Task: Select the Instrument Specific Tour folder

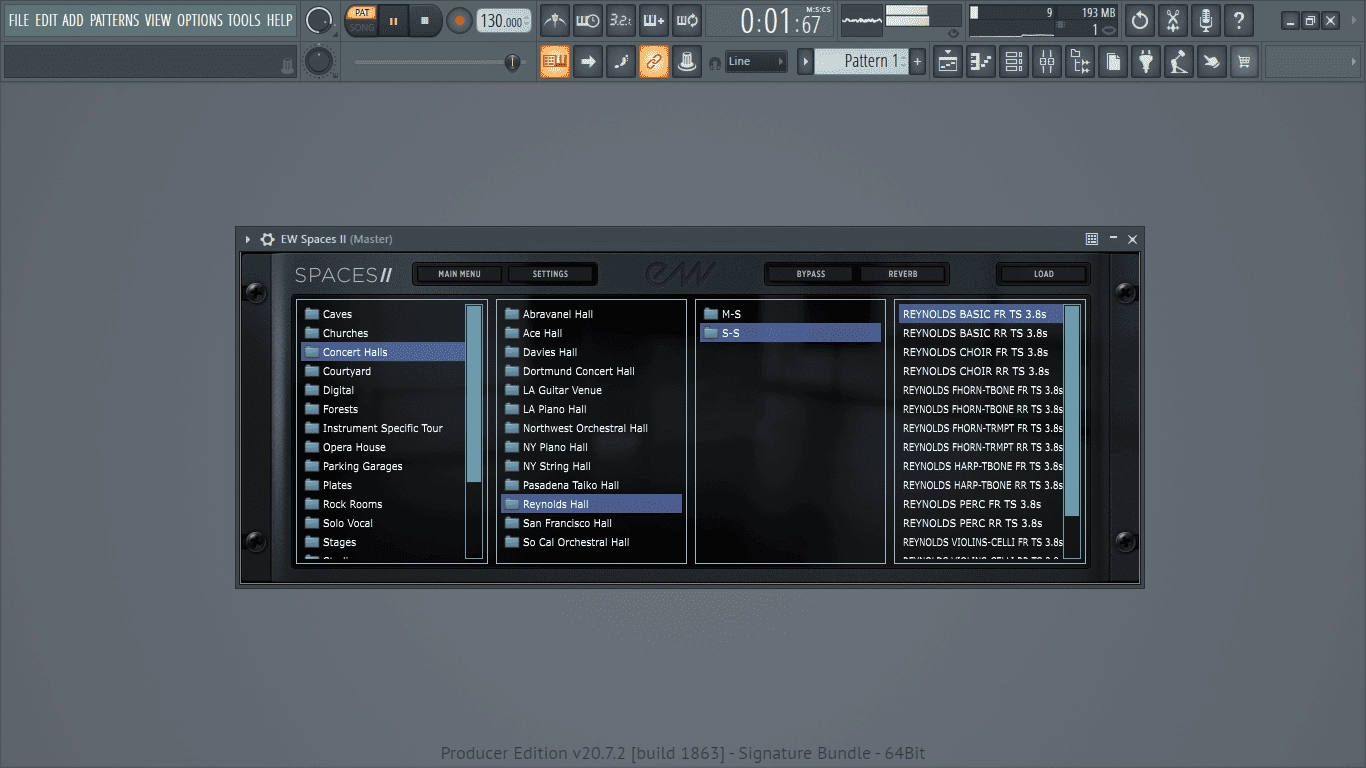Action: click(x=383, y=428)
